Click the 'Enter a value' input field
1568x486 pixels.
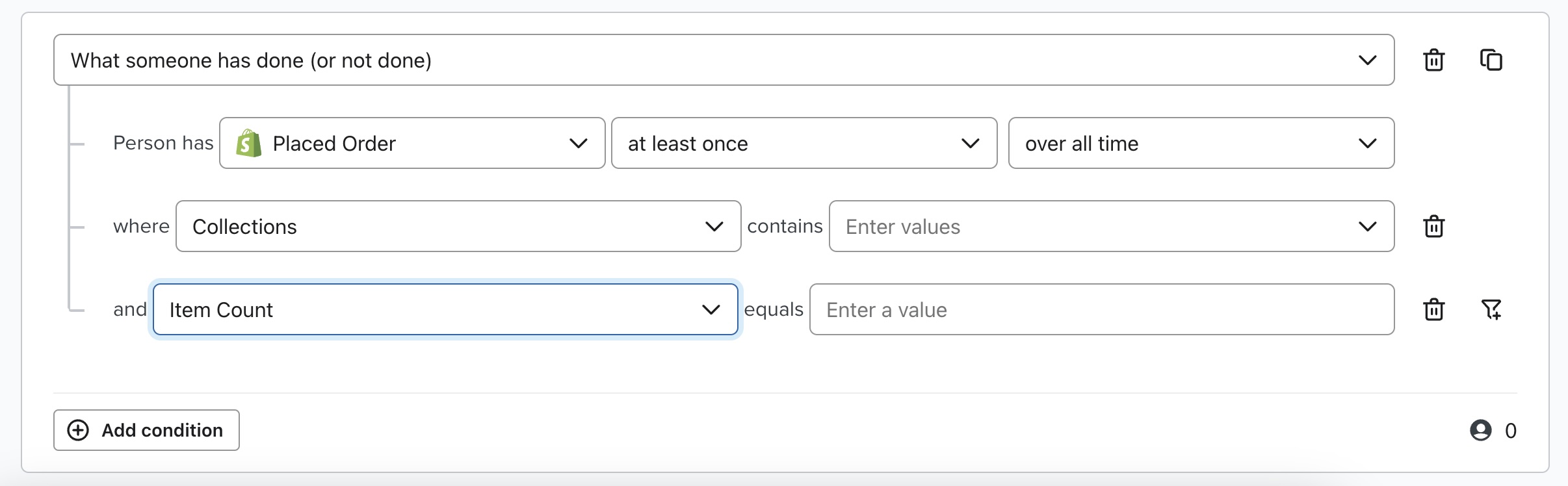[x=1101, y=309]
